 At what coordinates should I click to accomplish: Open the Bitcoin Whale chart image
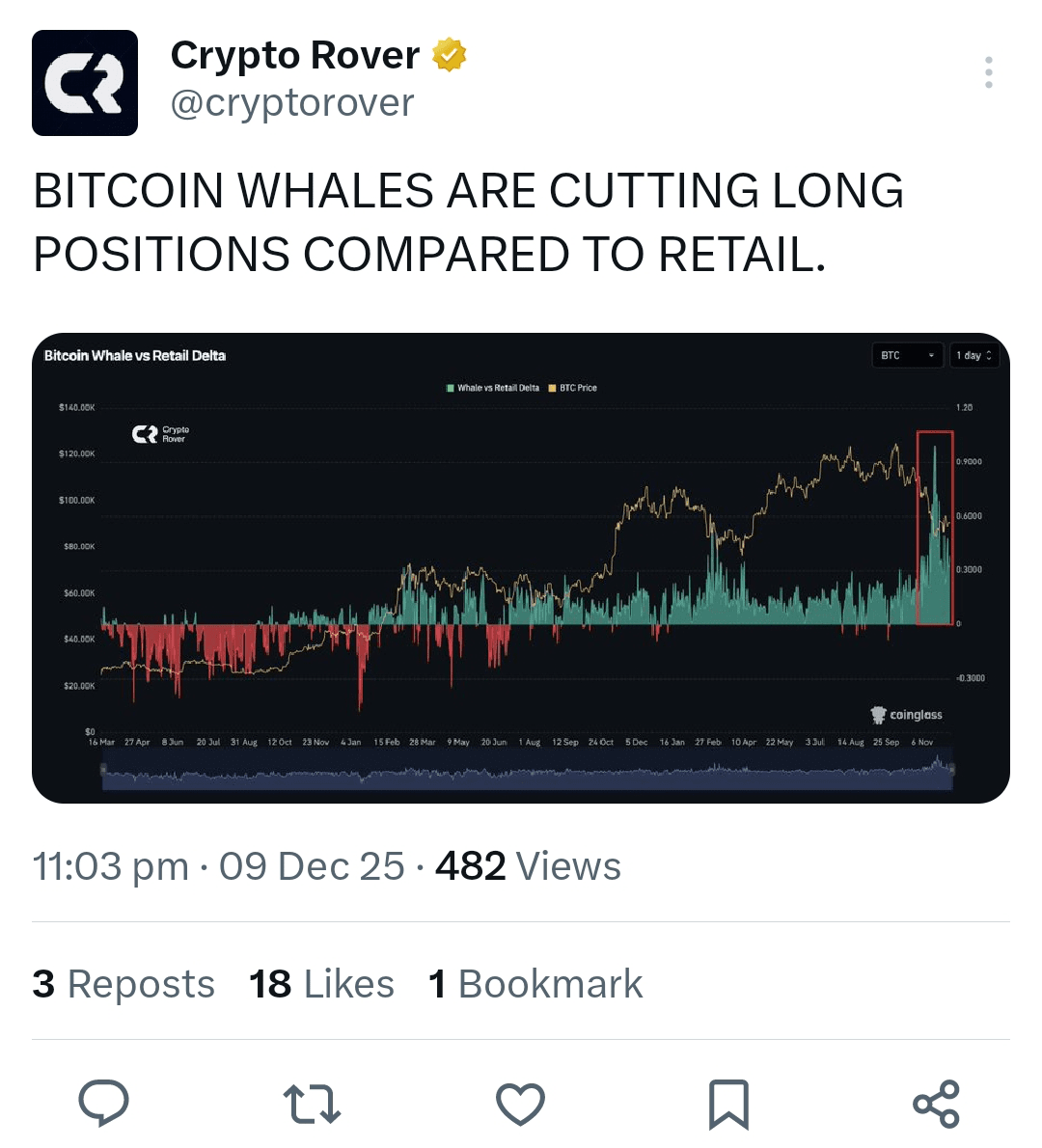(521, 568)
